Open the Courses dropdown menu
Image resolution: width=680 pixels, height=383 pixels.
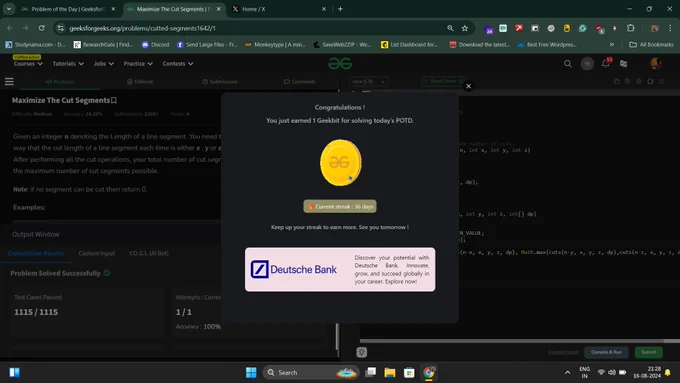[28, 64]
